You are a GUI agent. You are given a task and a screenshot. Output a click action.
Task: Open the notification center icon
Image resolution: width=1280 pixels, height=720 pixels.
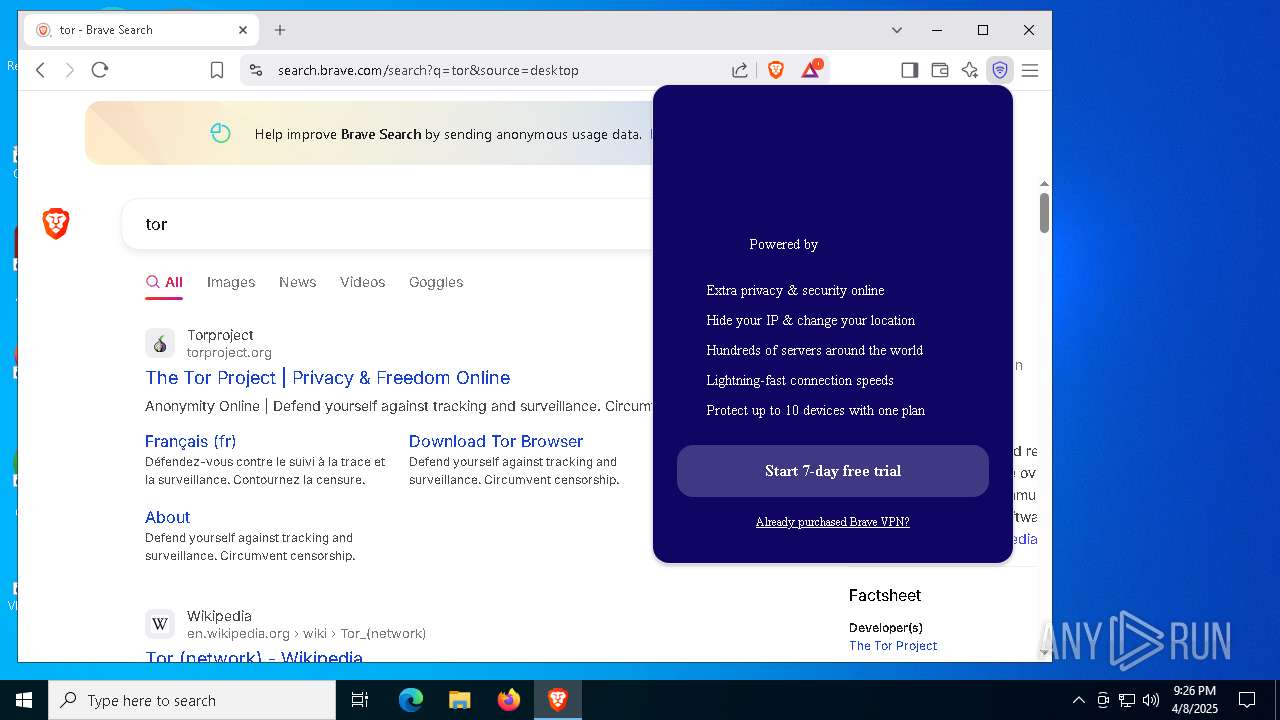tap(1247, 700)
